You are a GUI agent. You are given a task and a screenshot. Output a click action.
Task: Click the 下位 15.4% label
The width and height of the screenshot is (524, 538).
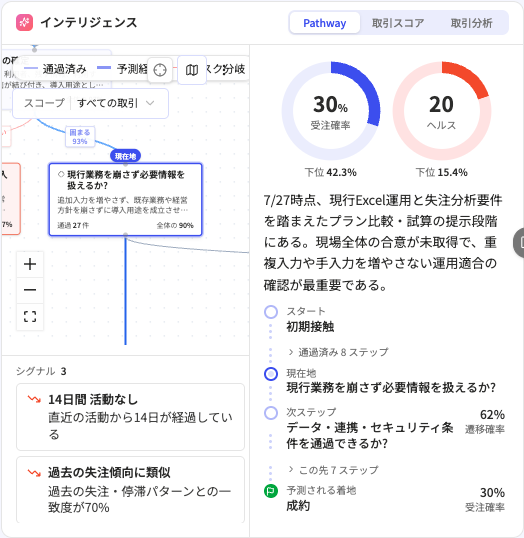pos(442,172)
